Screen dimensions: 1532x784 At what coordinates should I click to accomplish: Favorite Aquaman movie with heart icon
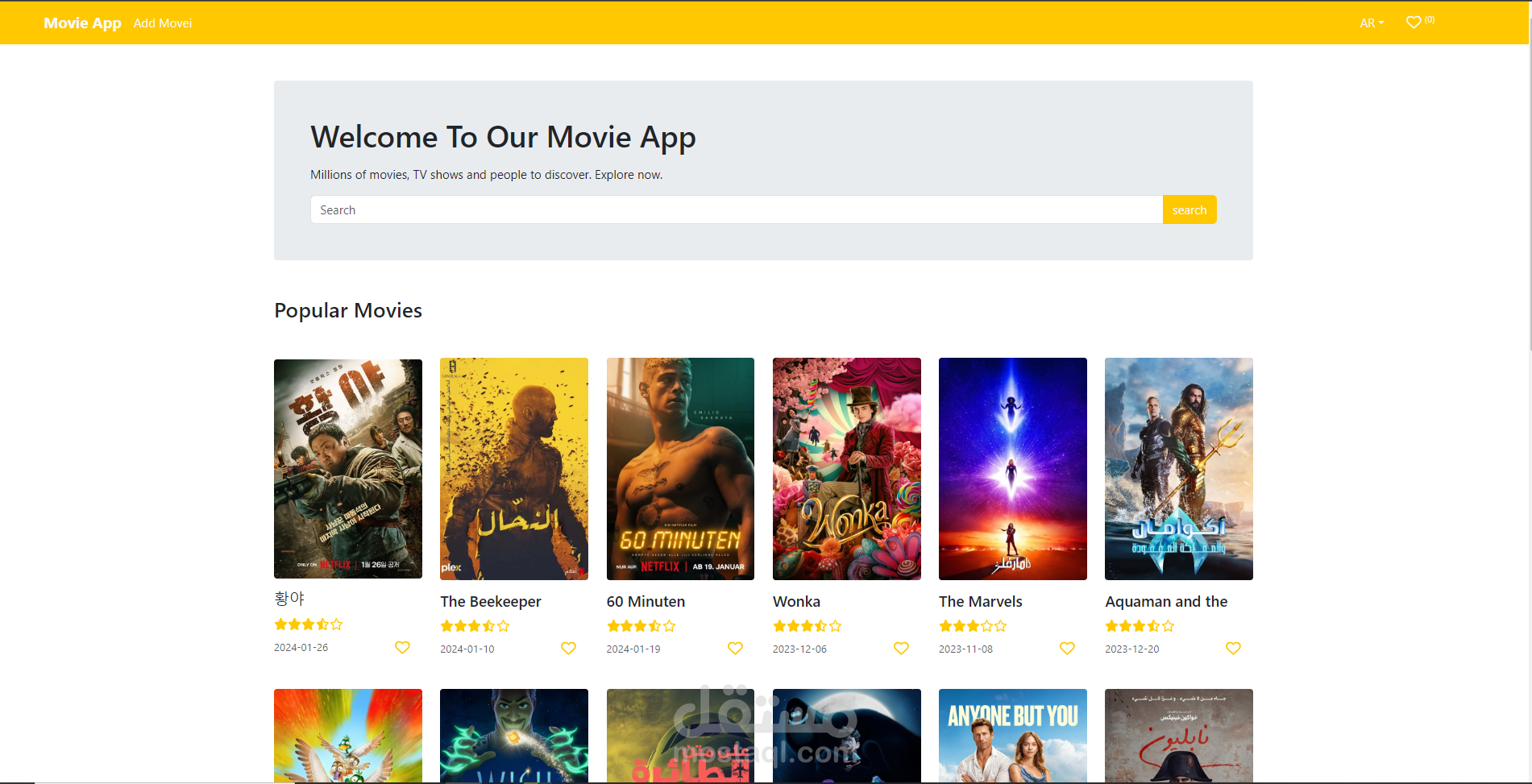click(x=1233, y=649)
